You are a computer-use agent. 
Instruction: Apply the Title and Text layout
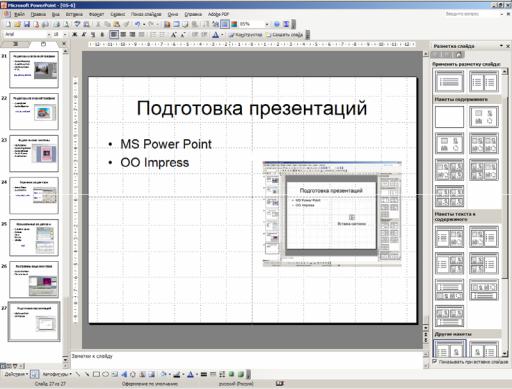[x=449, y=82]
